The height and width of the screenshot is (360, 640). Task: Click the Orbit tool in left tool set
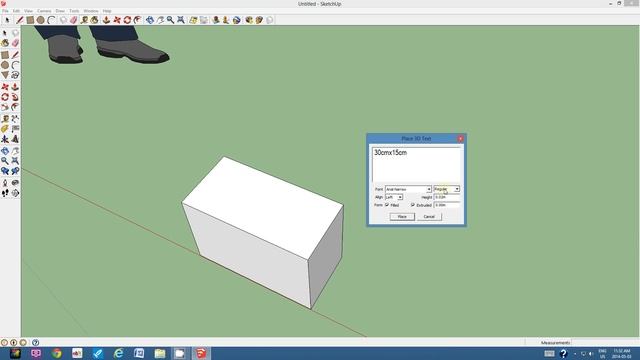(5, 151)
